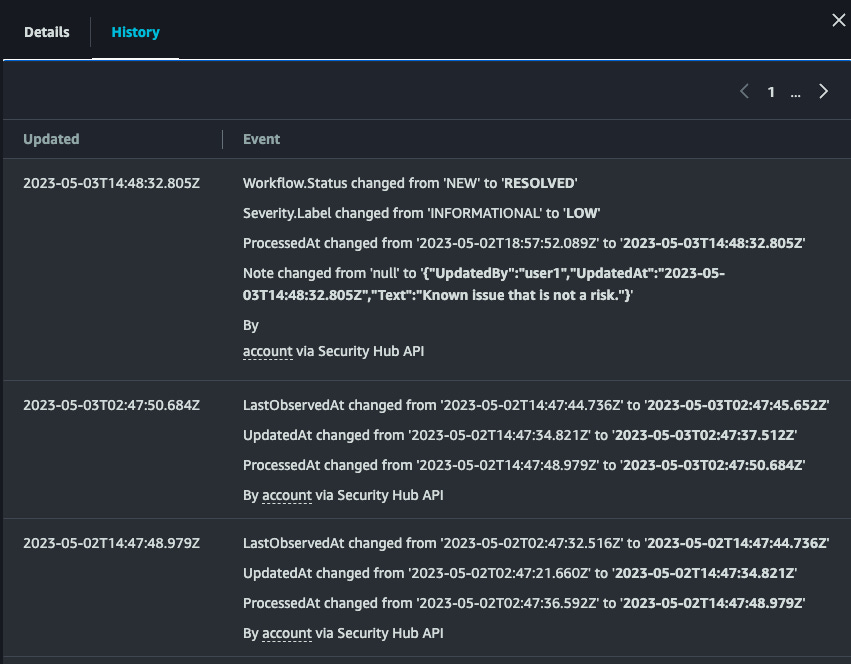Close the finding history panel
This screenshot has width=851, height=664.
coord(838,20)
